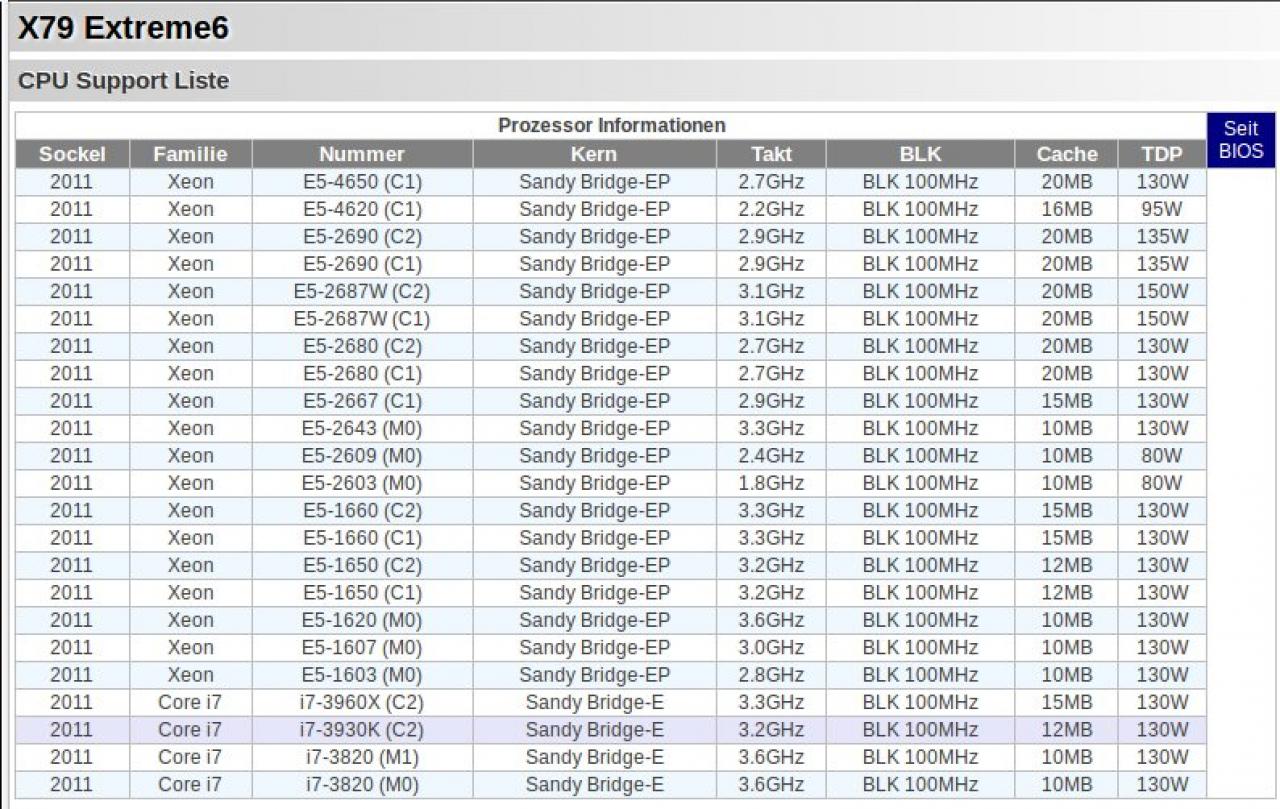Select the E5-2690 (C1) cell
1280x809 pixels.
point(362,264)
